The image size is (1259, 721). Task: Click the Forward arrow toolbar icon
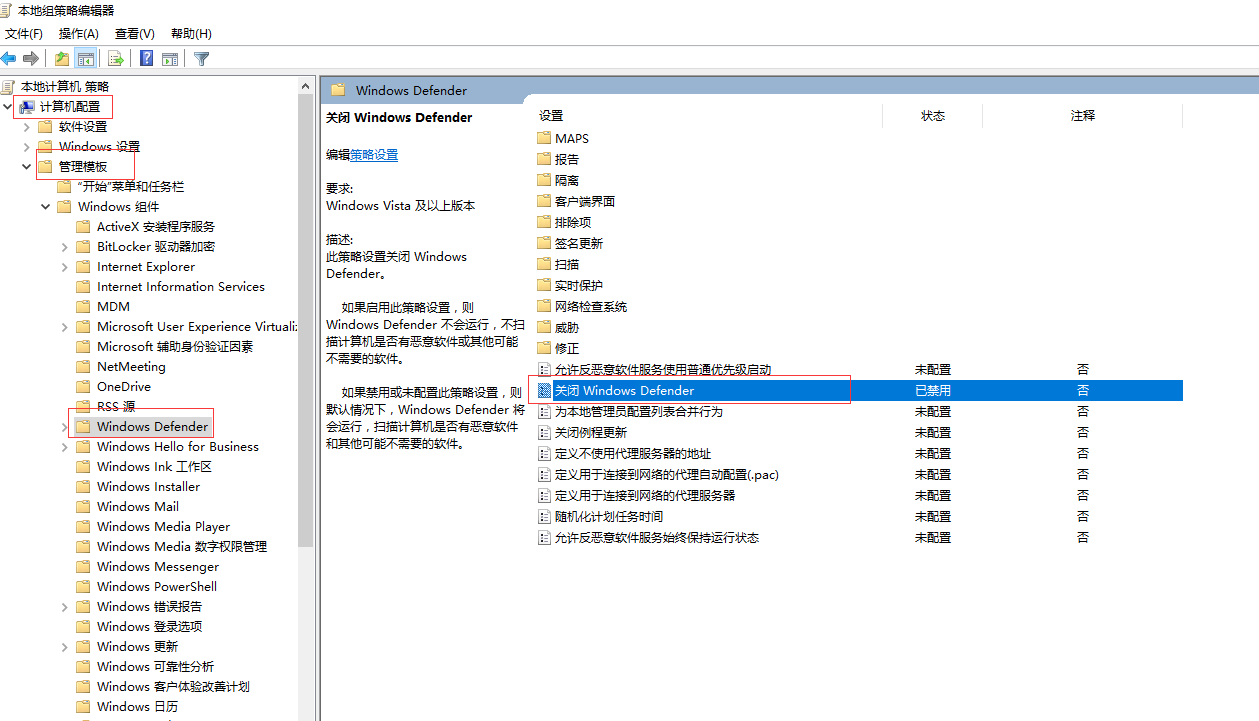tap(31, 59)
